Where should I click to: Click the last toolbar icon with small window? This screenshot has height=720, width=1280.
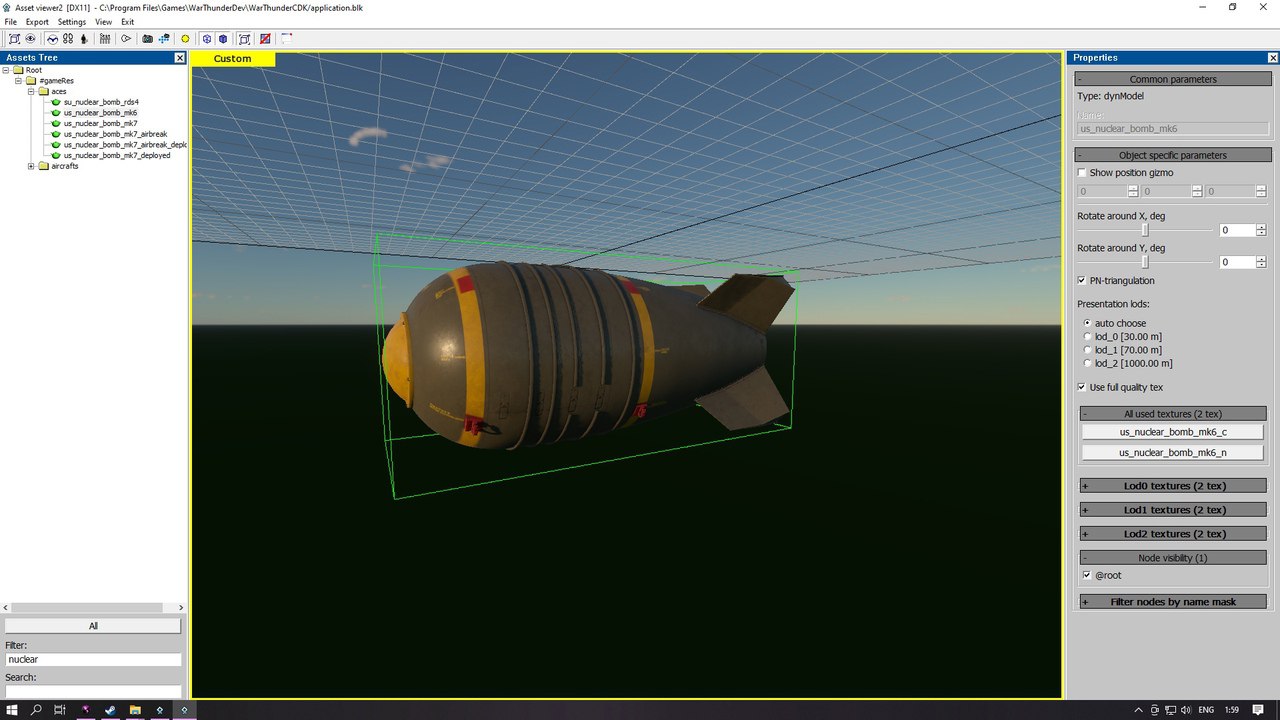coord(286,39)
